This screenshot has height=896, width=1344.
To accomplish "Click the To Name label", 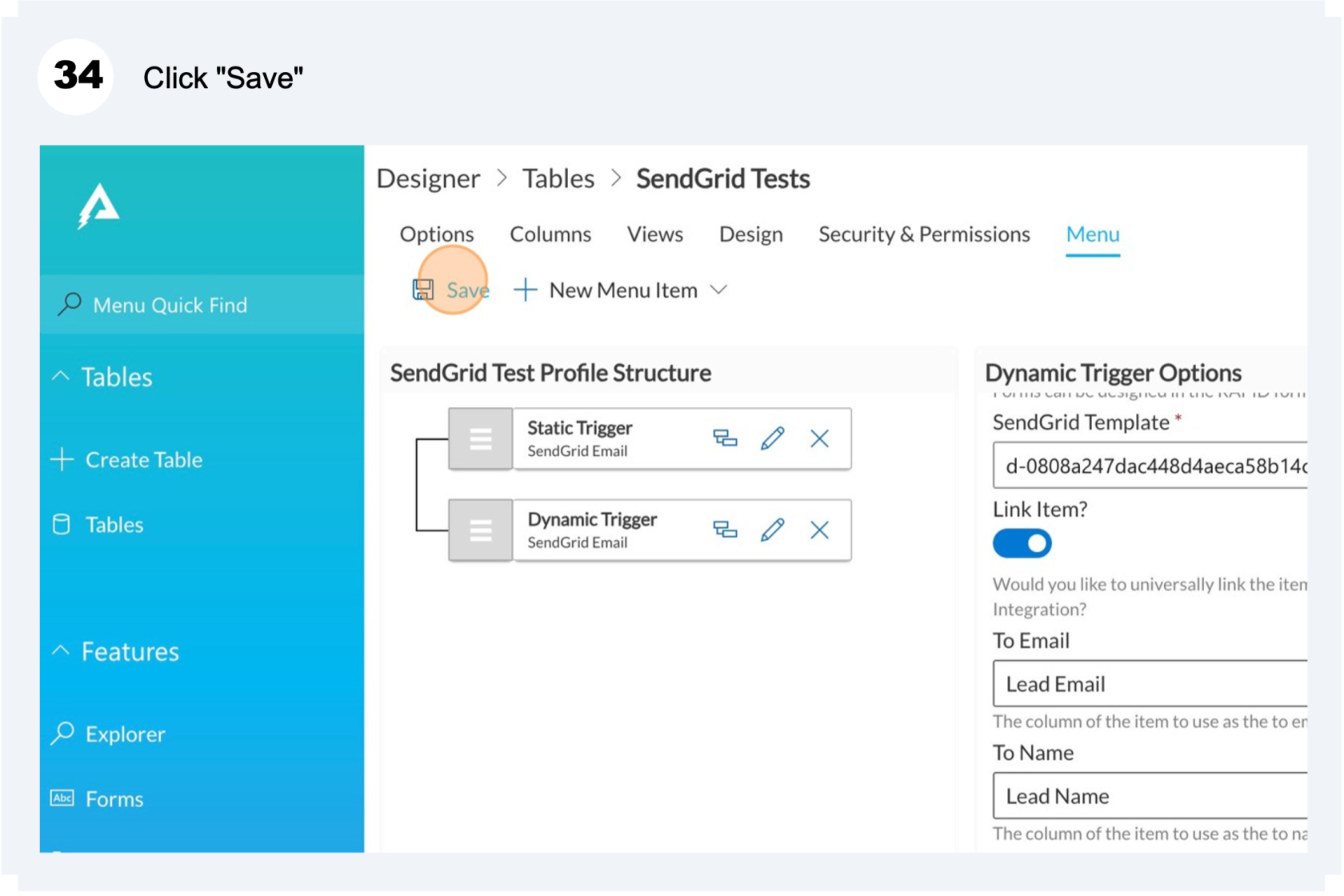I will click(1033, 753).
